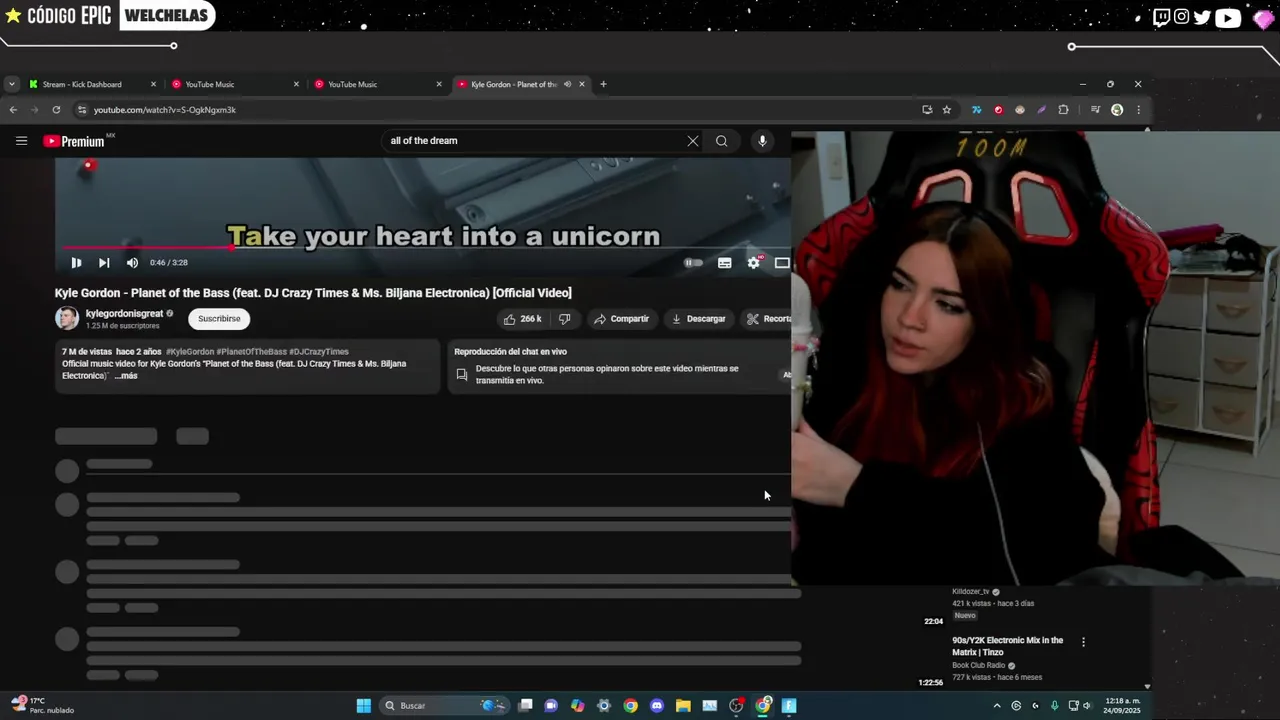Viewport: 1280px width, 720px height.
Task: Click the page scrollbar down arrow
Action: [1147, 687]
